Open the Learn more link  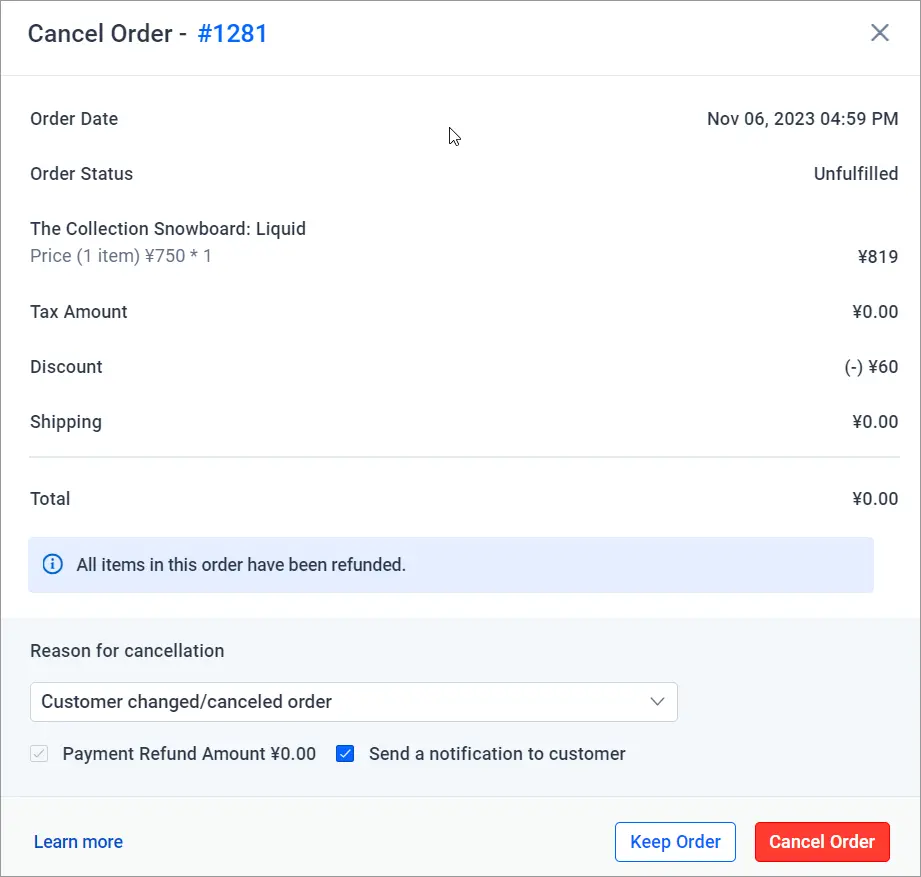tap(78, 842)
